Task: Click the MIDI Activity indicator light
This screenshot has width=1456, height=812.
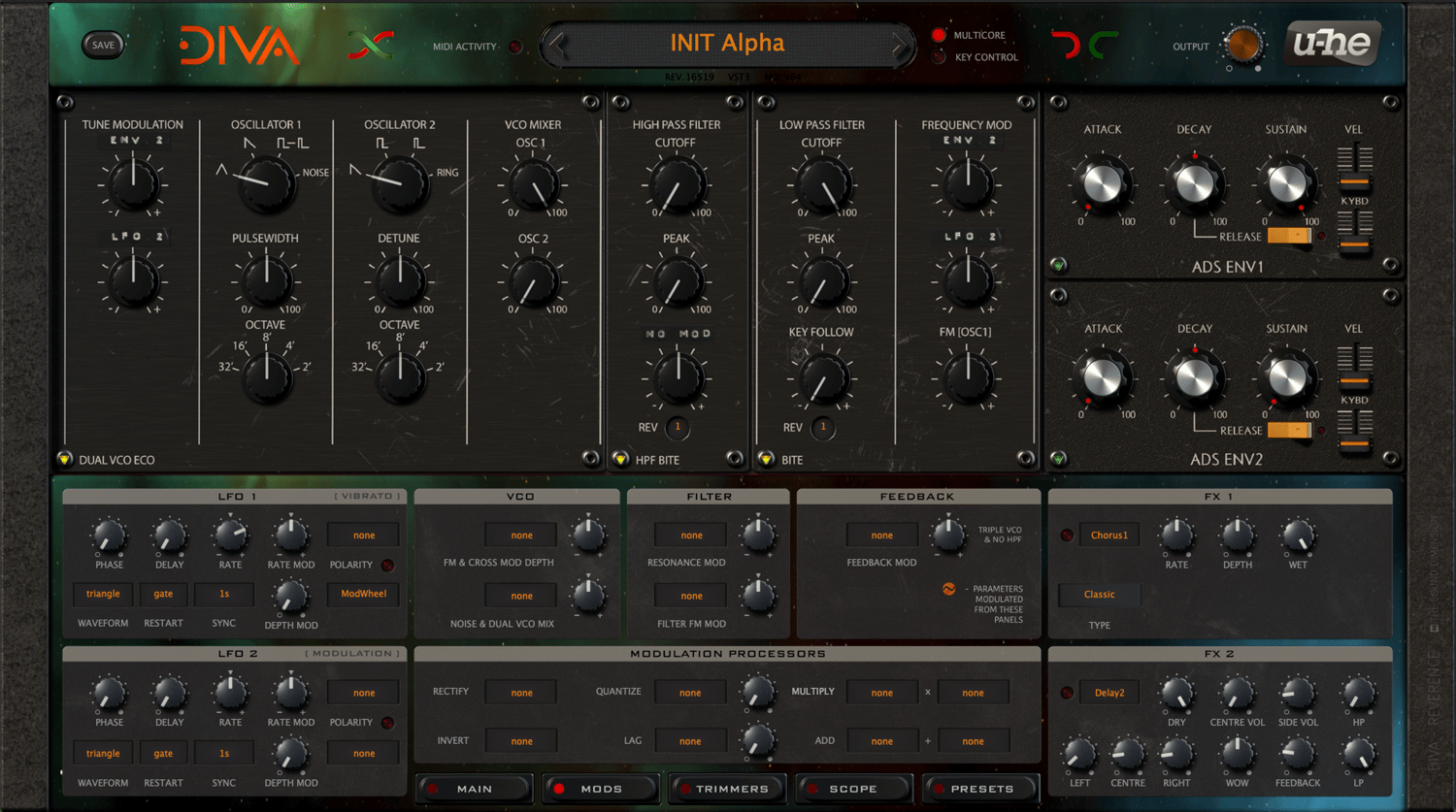Action: (x=515, y=47)
